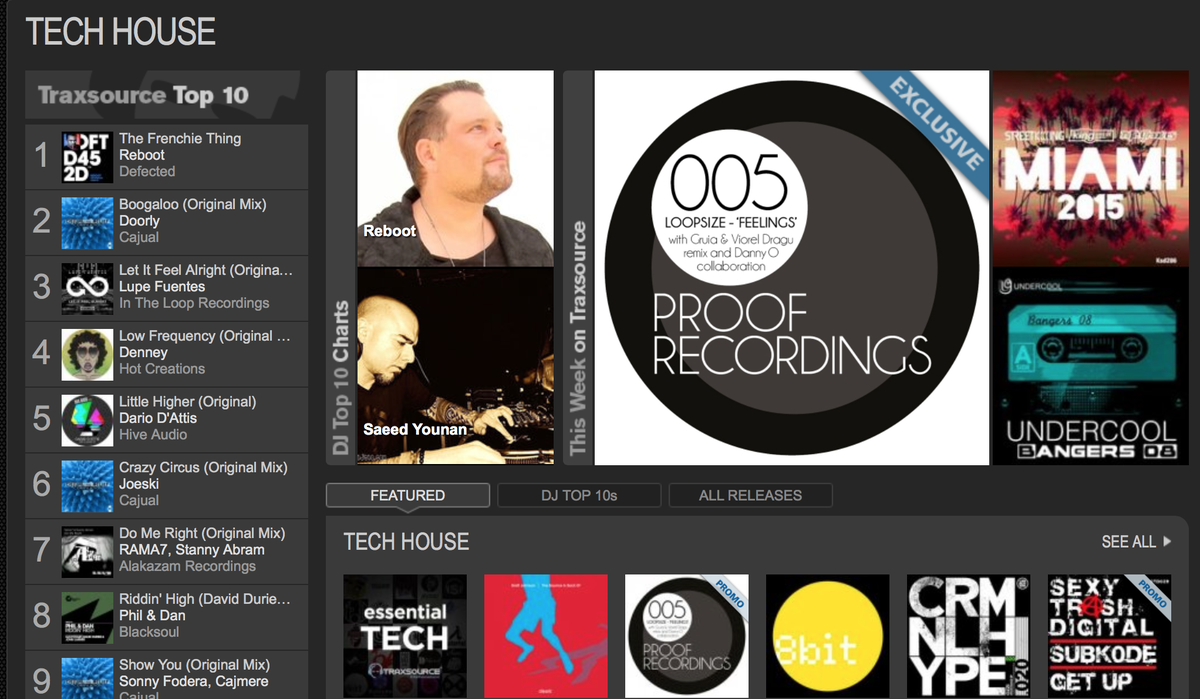Open Riddin' High cover art thumbnail
This screenshot has width=1200, height=699.
[x=87, y=617]
